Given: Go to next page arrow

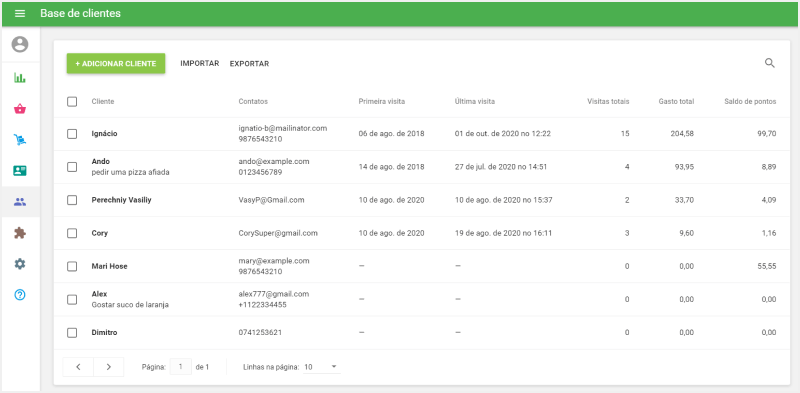Looking at the screenshot, I should 109,367.
